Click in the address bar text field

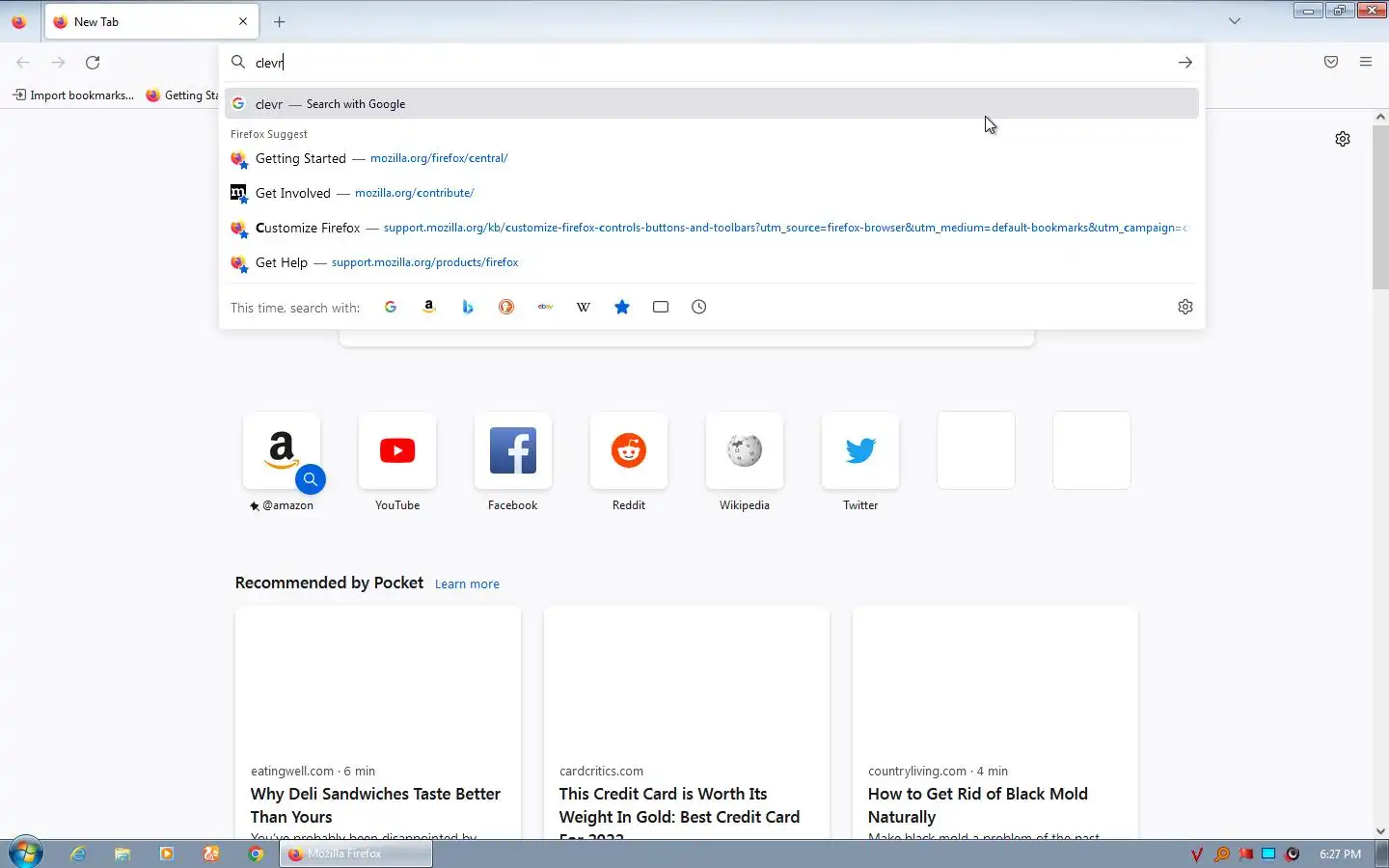coord(709,63)
